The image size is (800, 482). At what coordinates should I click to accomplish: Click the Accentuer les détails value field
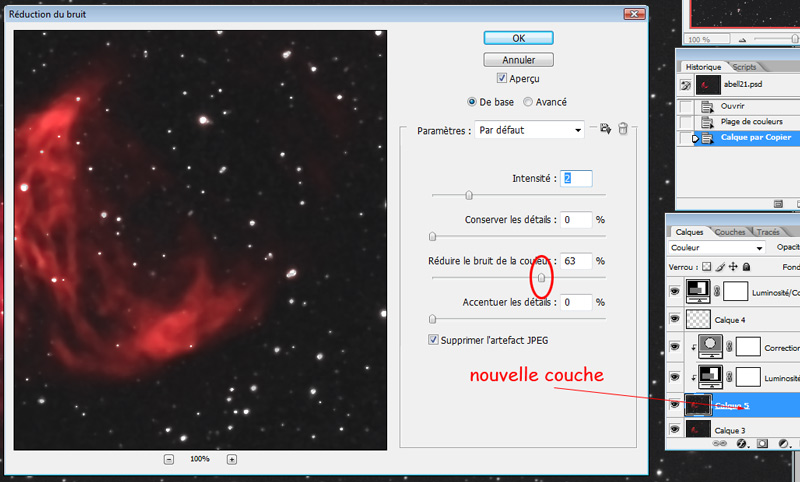click(x=576, y=302)
